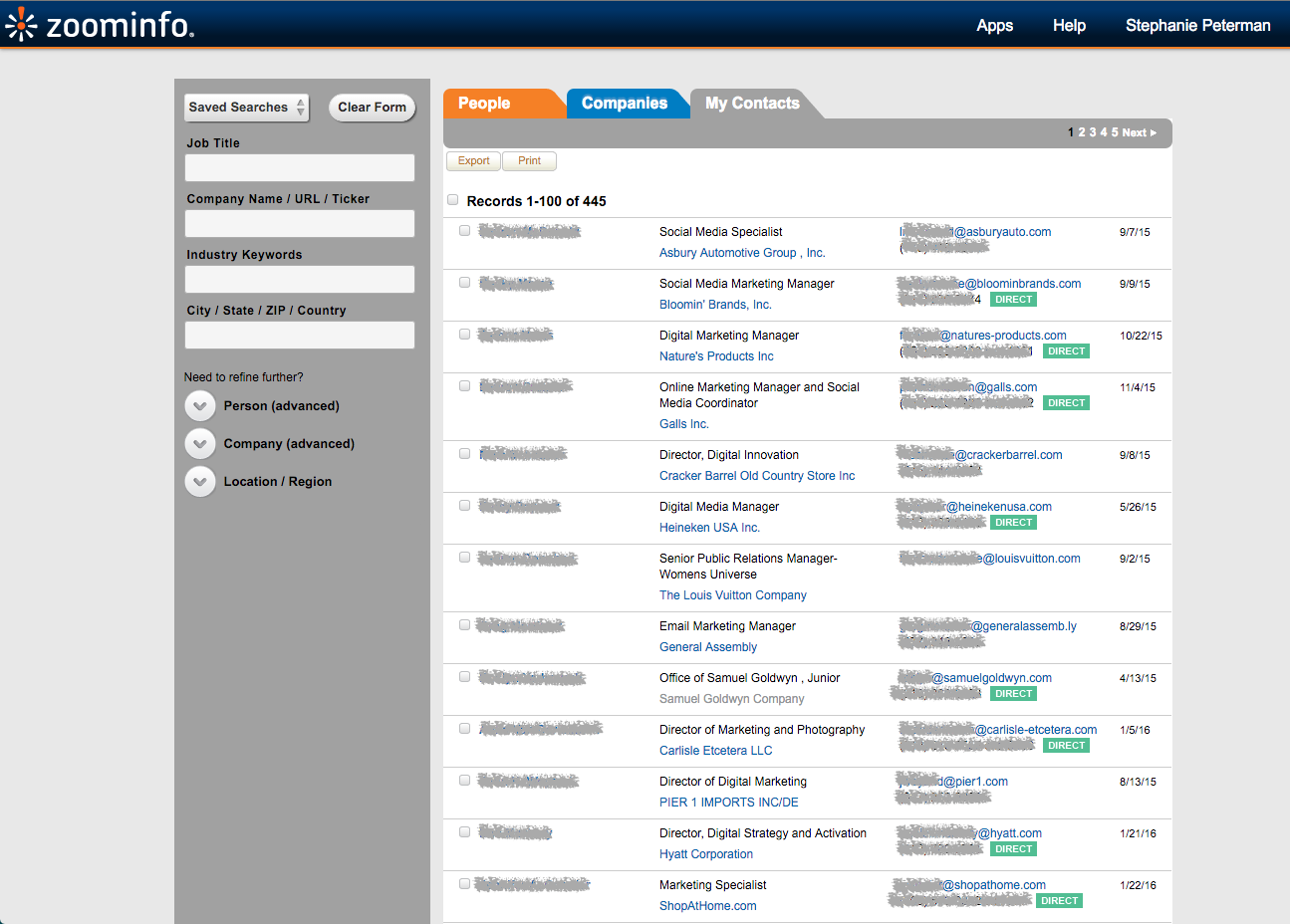This screenshot has width=1290, height=924.
Task: Open Heineken USA Inc. company page
Action: click(709, 528)
